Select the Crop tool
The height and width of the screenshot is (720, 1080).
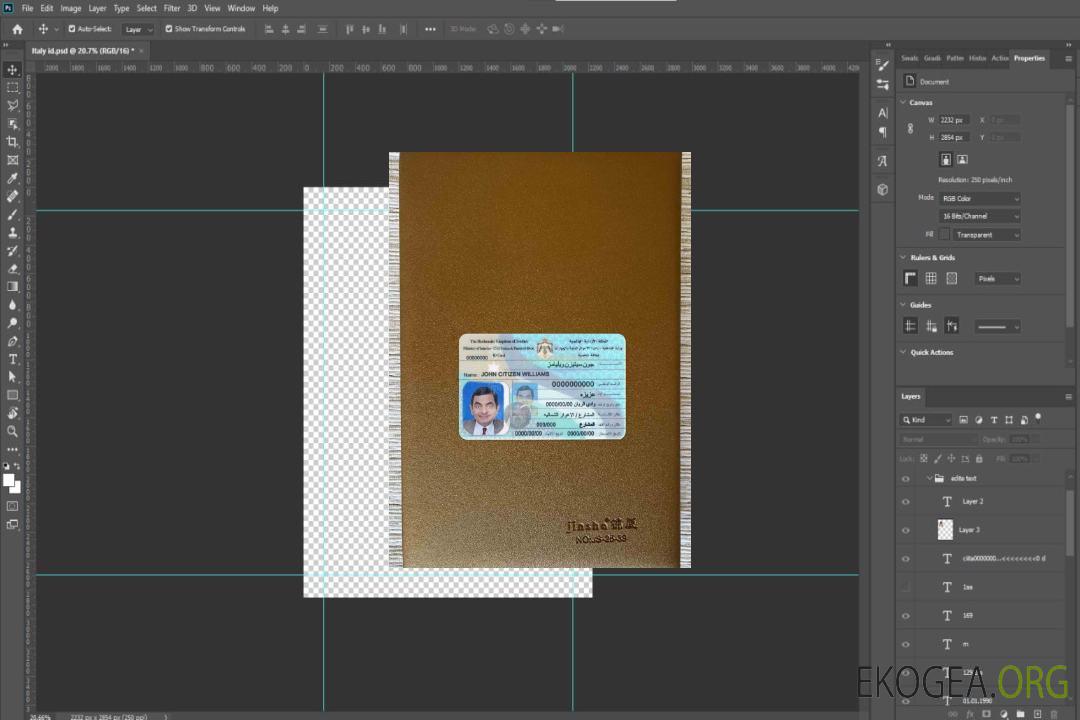(13, 142)
